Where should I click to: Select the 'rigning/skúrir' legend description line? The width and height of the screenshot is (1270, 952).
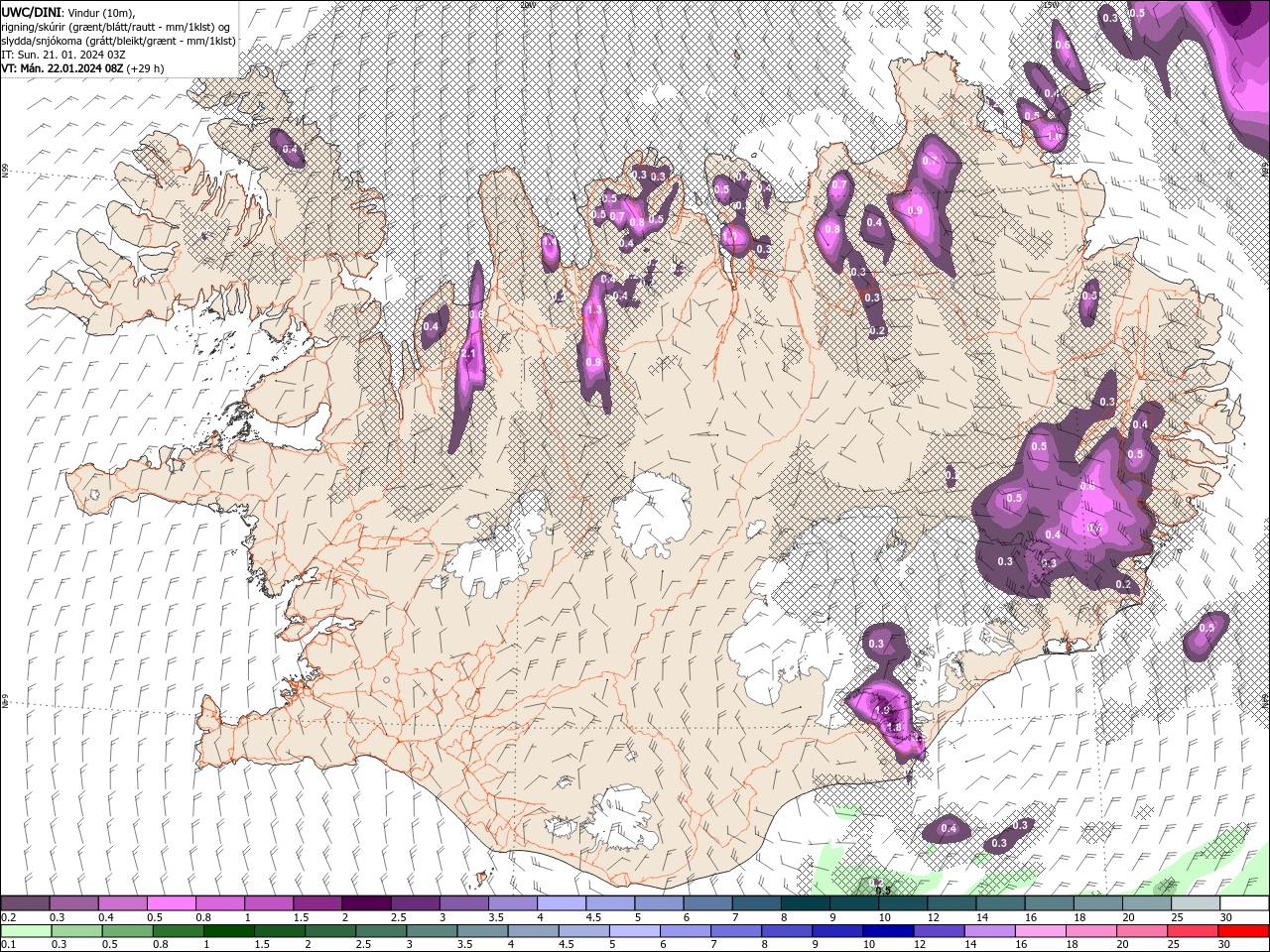click(115, 26)
